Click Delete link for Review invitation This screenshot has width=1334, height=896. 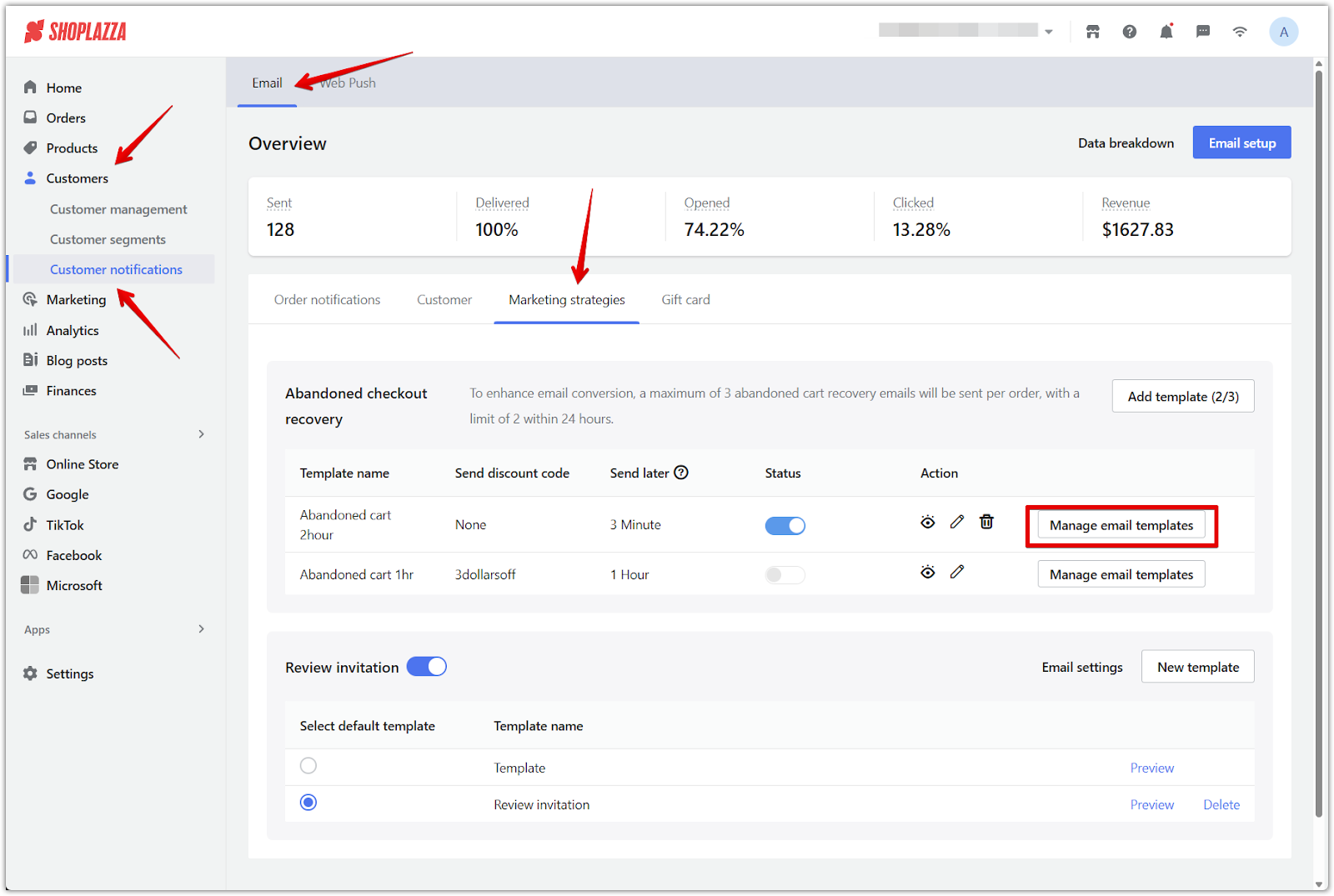pos(1221,805)
